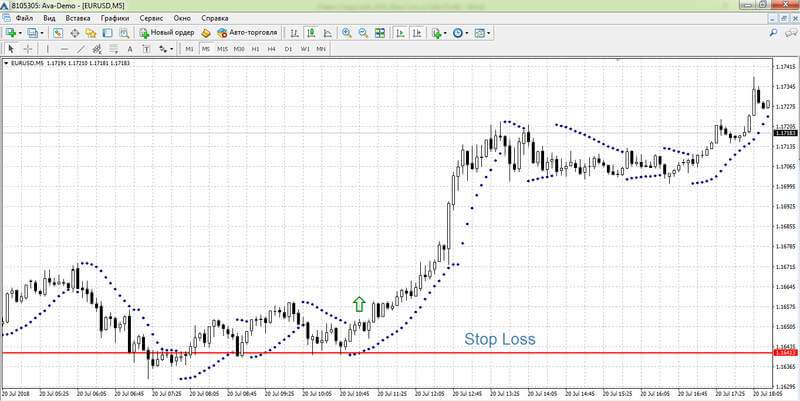Click the red 1.16412 price label
Viewport: 800px width, 401px height.
(x=785, y=353)
